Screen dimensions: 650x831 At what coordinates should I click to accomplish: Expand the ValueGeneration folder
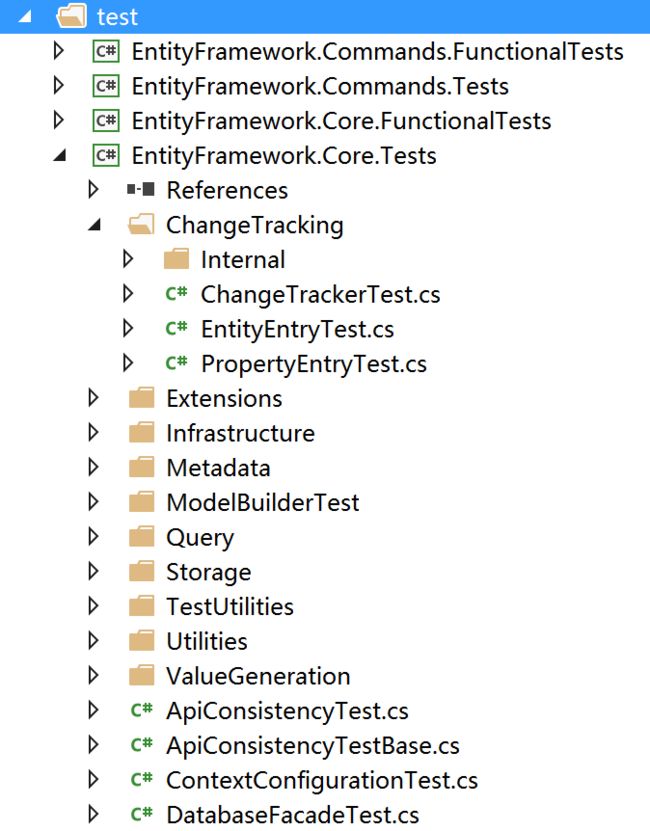(93, 675)
